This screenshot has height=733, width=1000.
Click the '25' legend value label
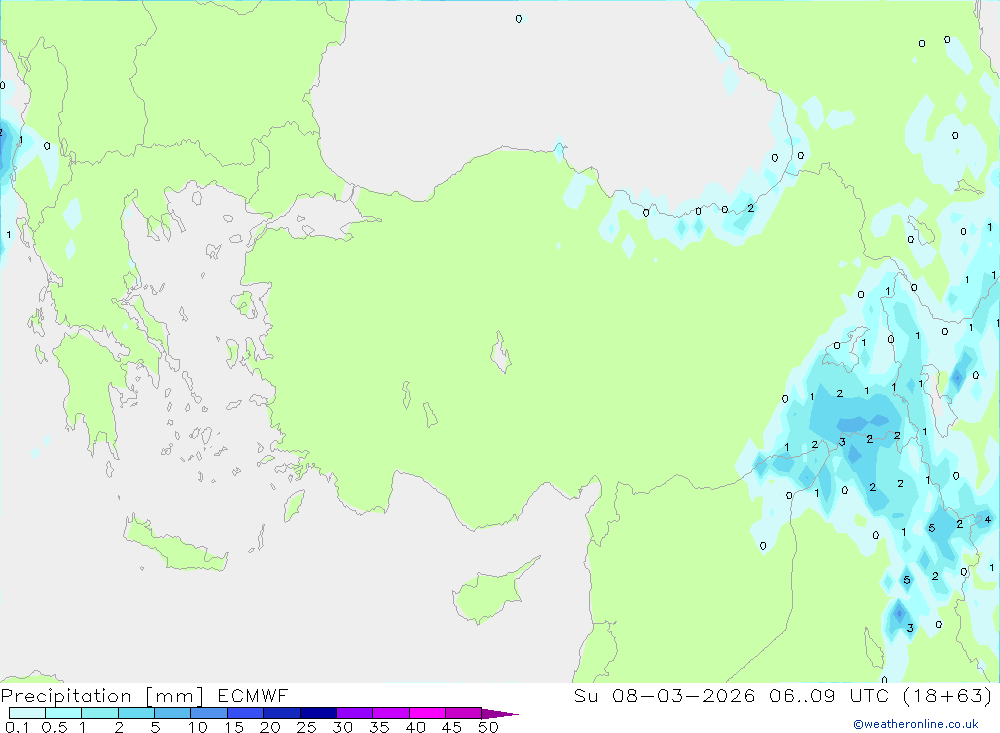coord(306,727)
